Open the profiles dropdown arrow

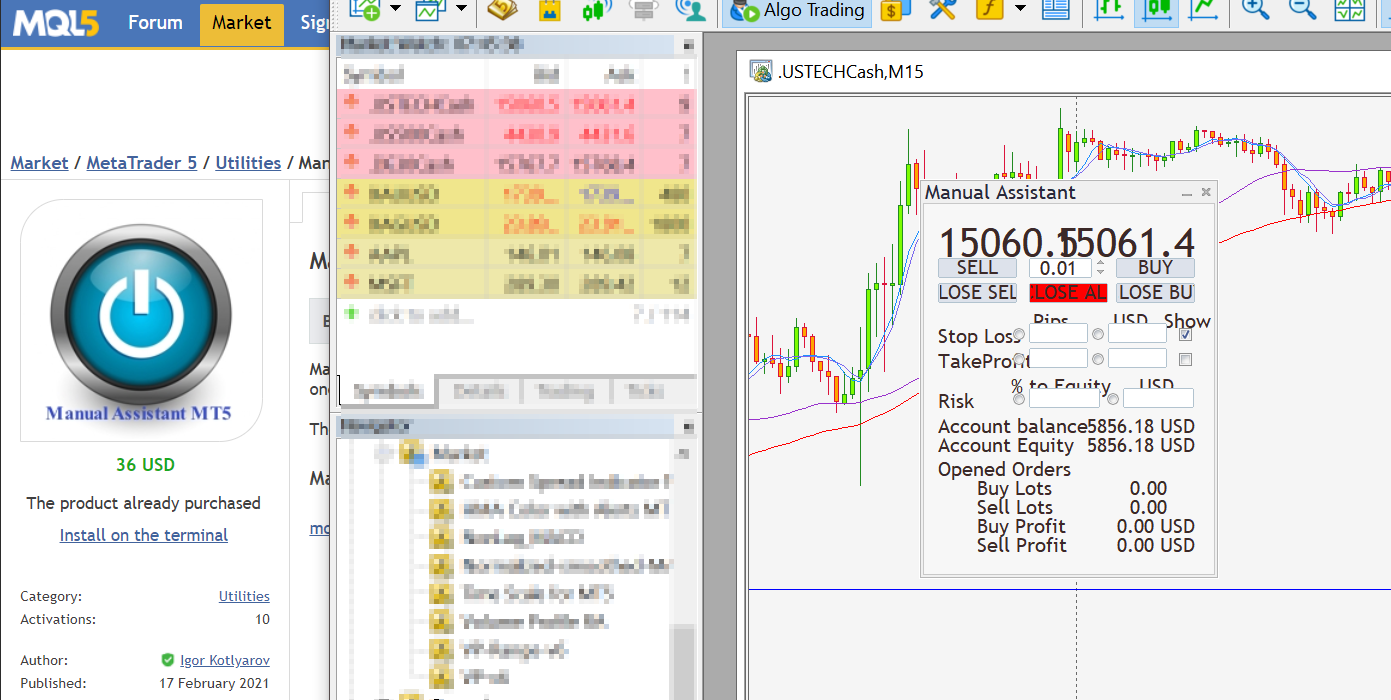(461, 10)
